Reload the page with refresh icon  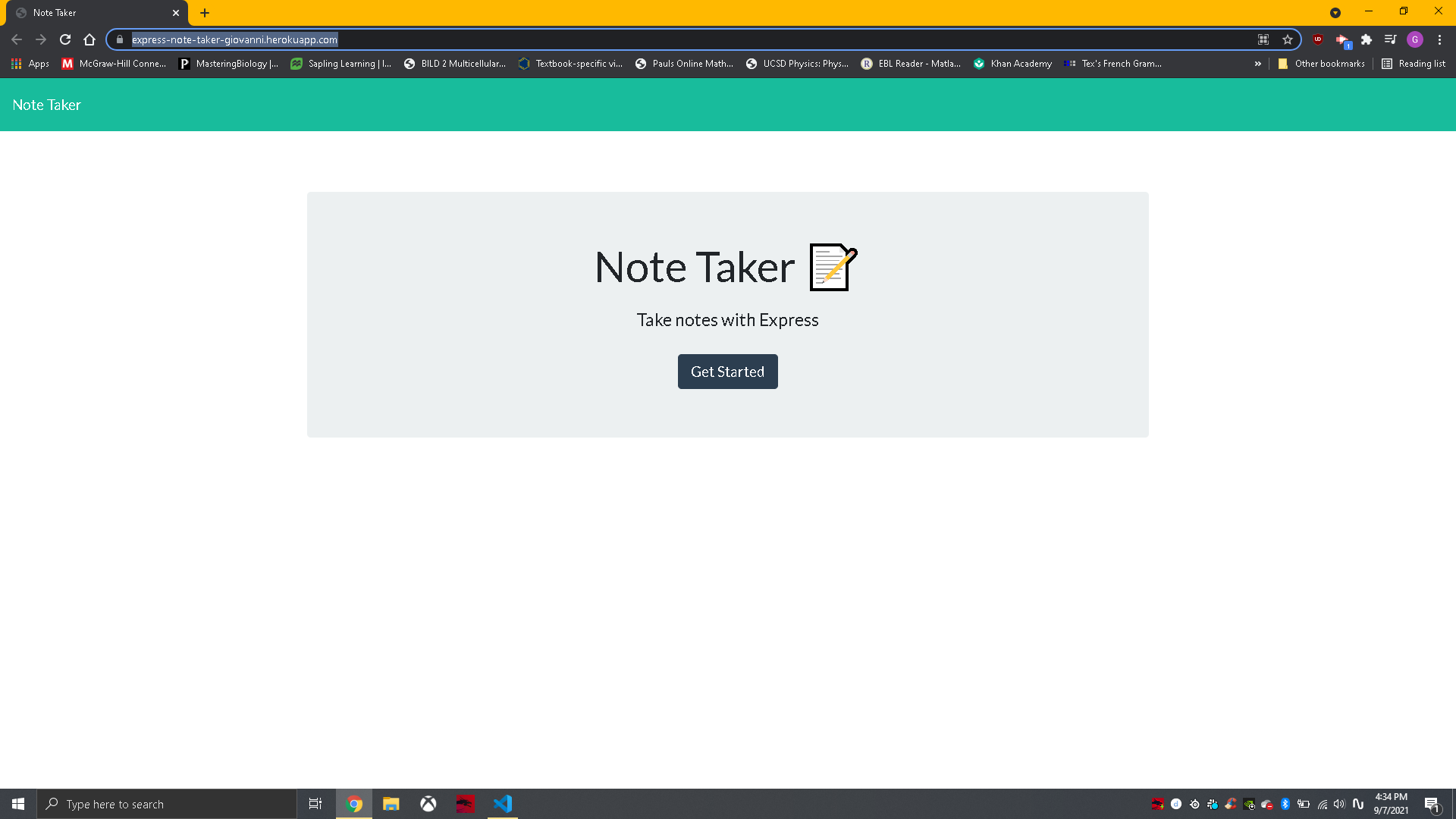pyautogui.click(x=65, y=39)
